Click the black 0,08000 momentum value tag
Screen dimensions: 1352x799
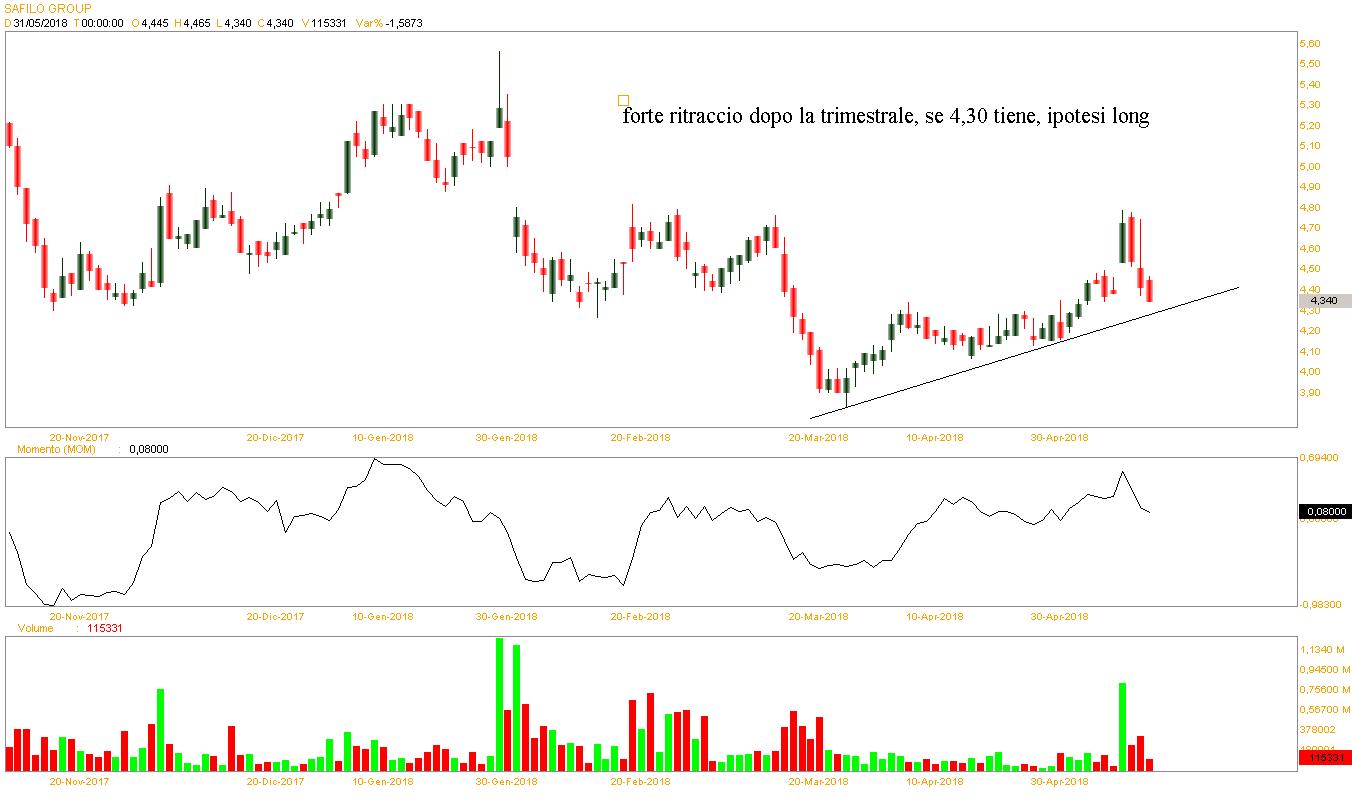tap(1323, 512)
